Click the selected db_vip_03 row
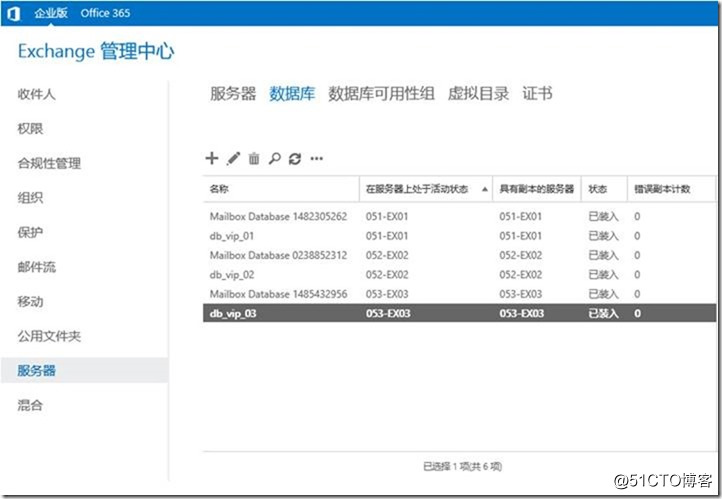This screenshot has width=722, height=499. [x=460, y=313]
